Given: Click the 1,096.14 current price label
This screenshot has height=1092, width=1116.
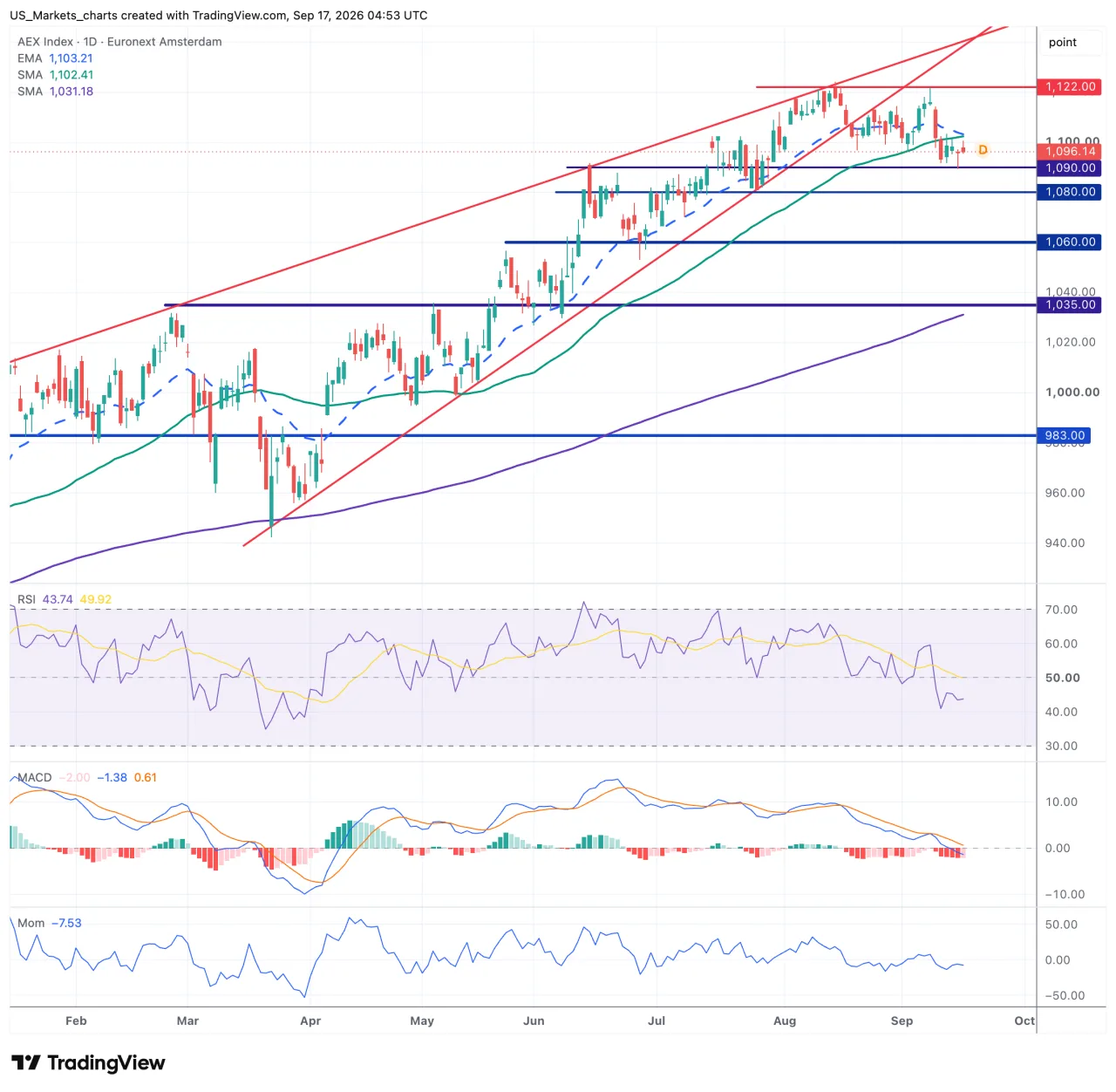Looking at the screenshot, I should [x=1071, y=152].
